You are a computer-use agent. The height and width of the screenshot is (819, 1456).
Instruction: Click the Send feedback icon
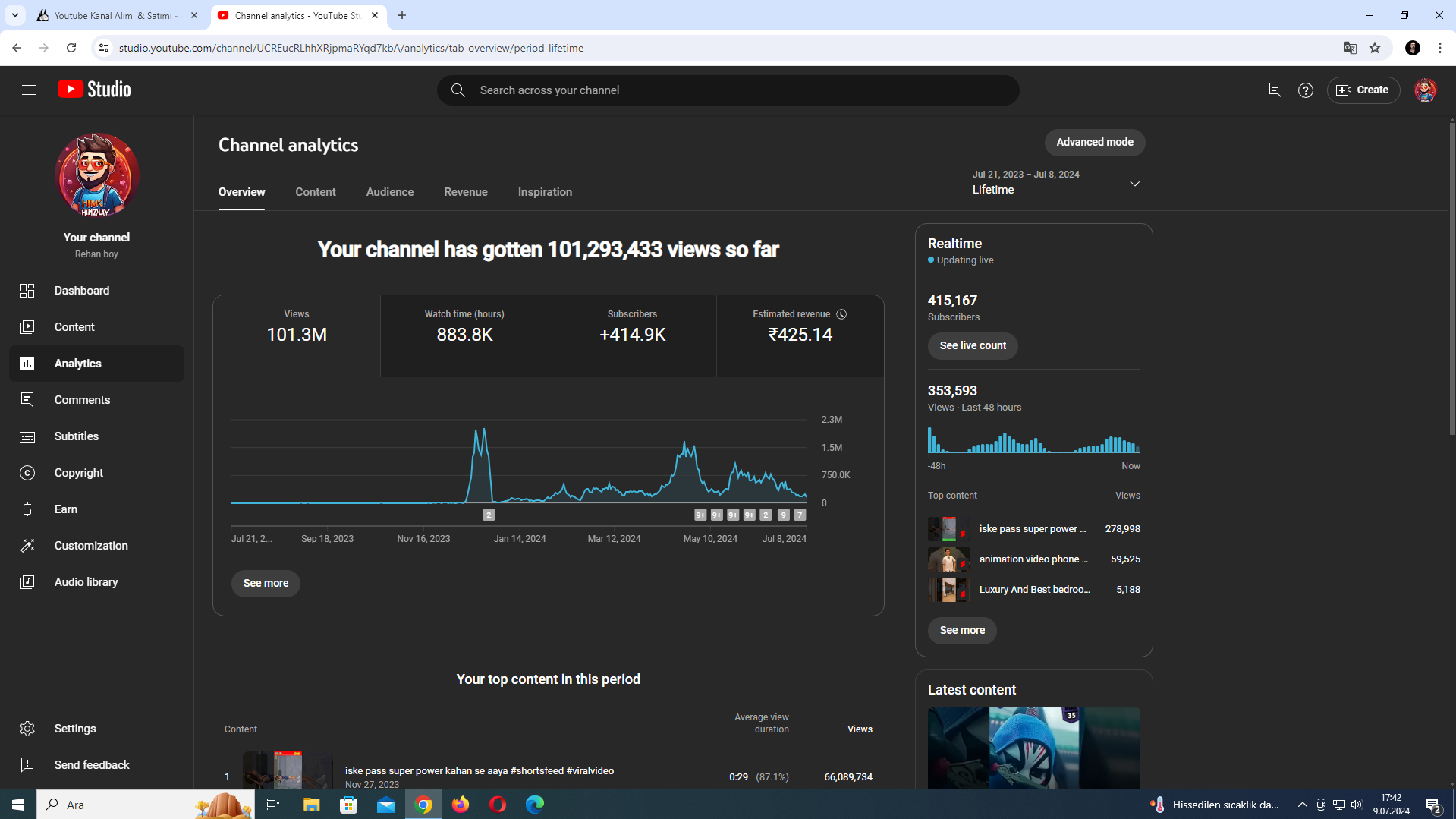coord(27,765)
